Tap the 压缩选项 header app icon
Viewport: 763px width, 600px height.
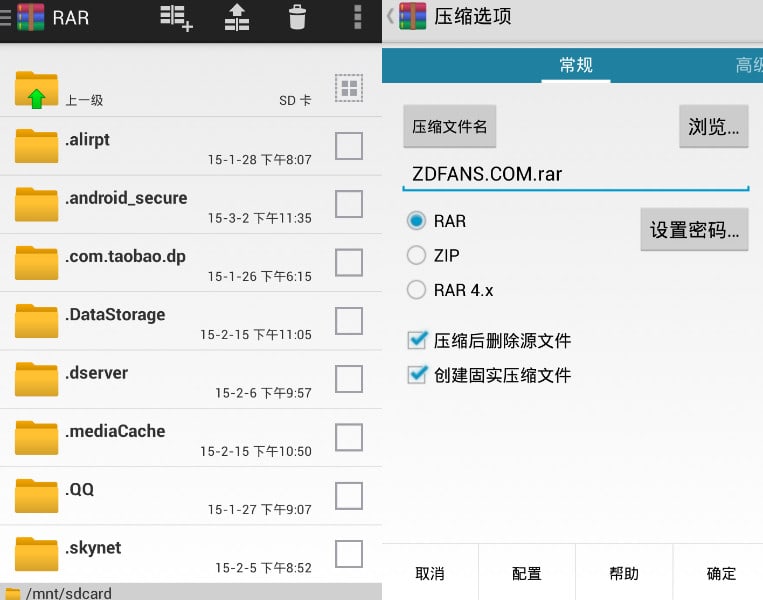pos(413,17)
